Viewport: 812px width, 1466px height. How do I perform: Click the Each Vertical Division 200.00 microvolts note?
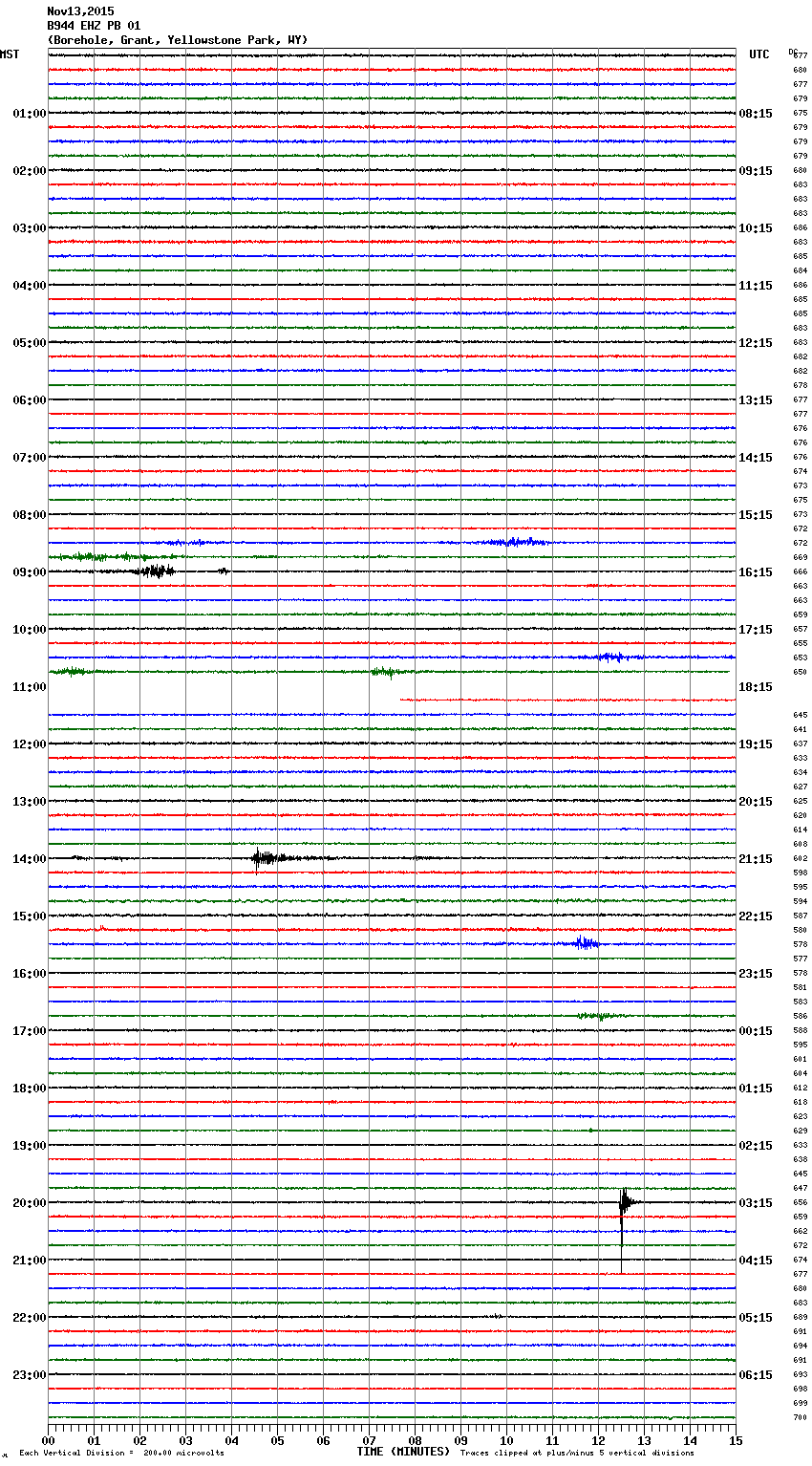[121, 1454]
